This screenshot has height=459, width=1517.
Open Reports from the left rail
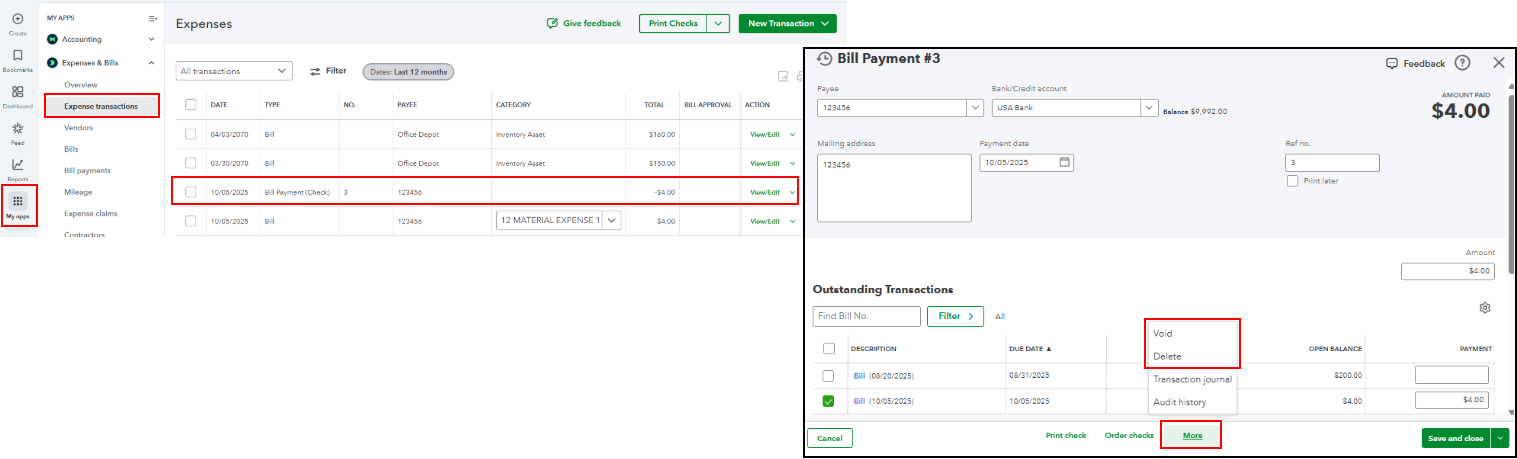coord(18,164)
